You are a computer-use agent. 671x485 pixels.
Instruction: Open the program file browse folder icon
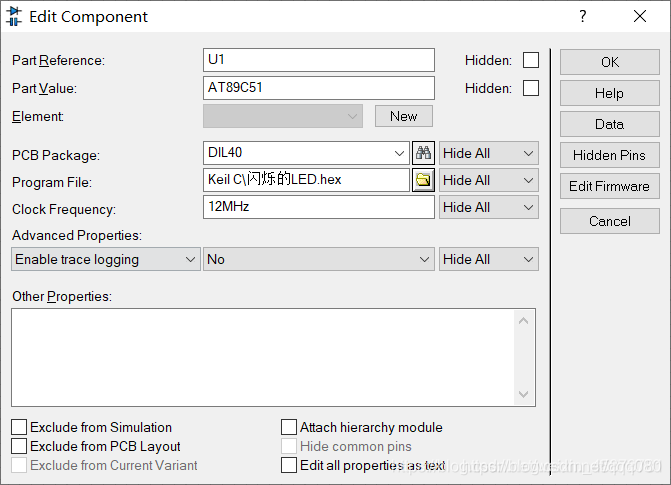(423, 180)
